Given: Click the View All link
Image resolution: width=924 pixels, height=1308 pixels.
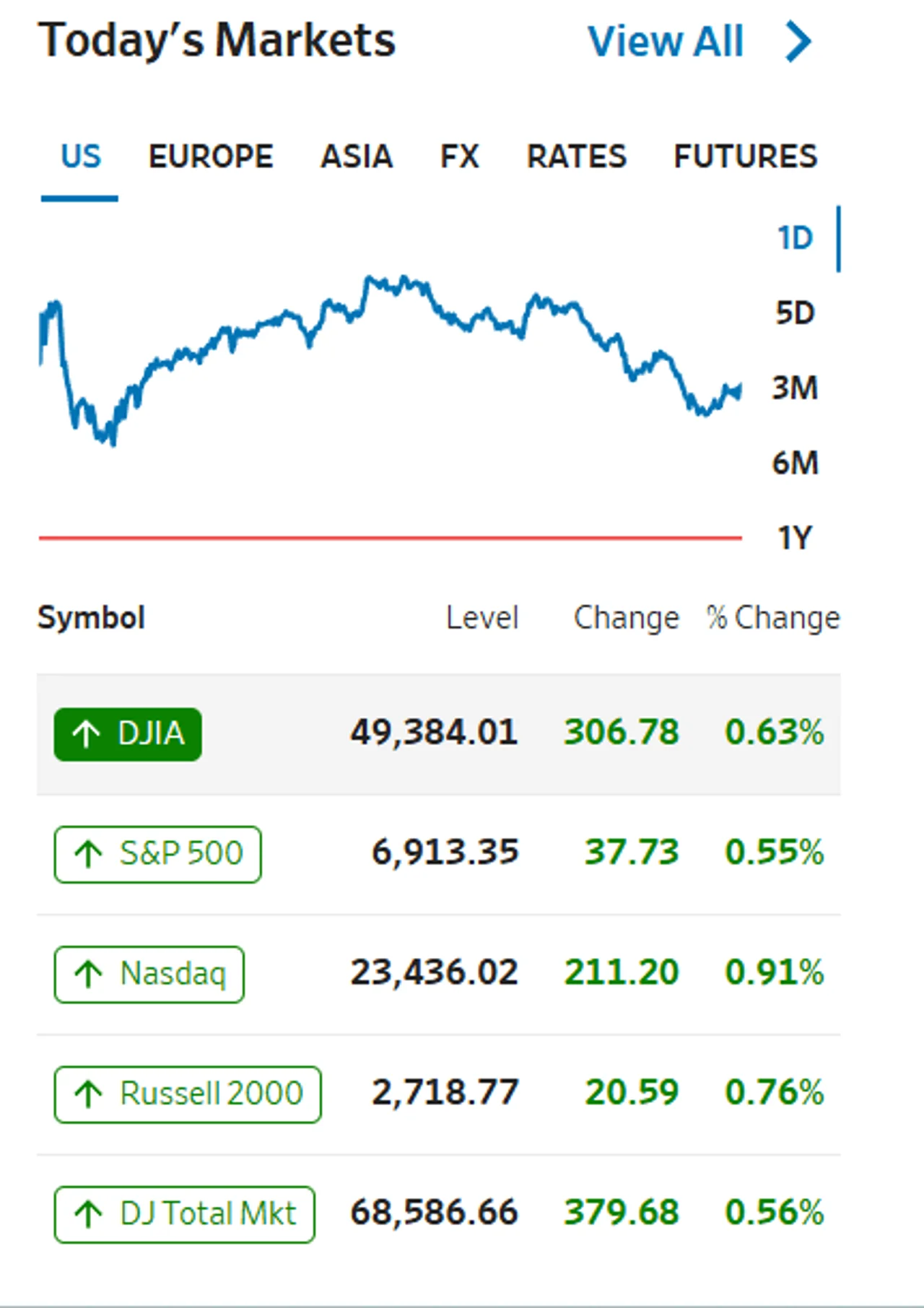Looking at the screenshot, I should pos(666,42).
